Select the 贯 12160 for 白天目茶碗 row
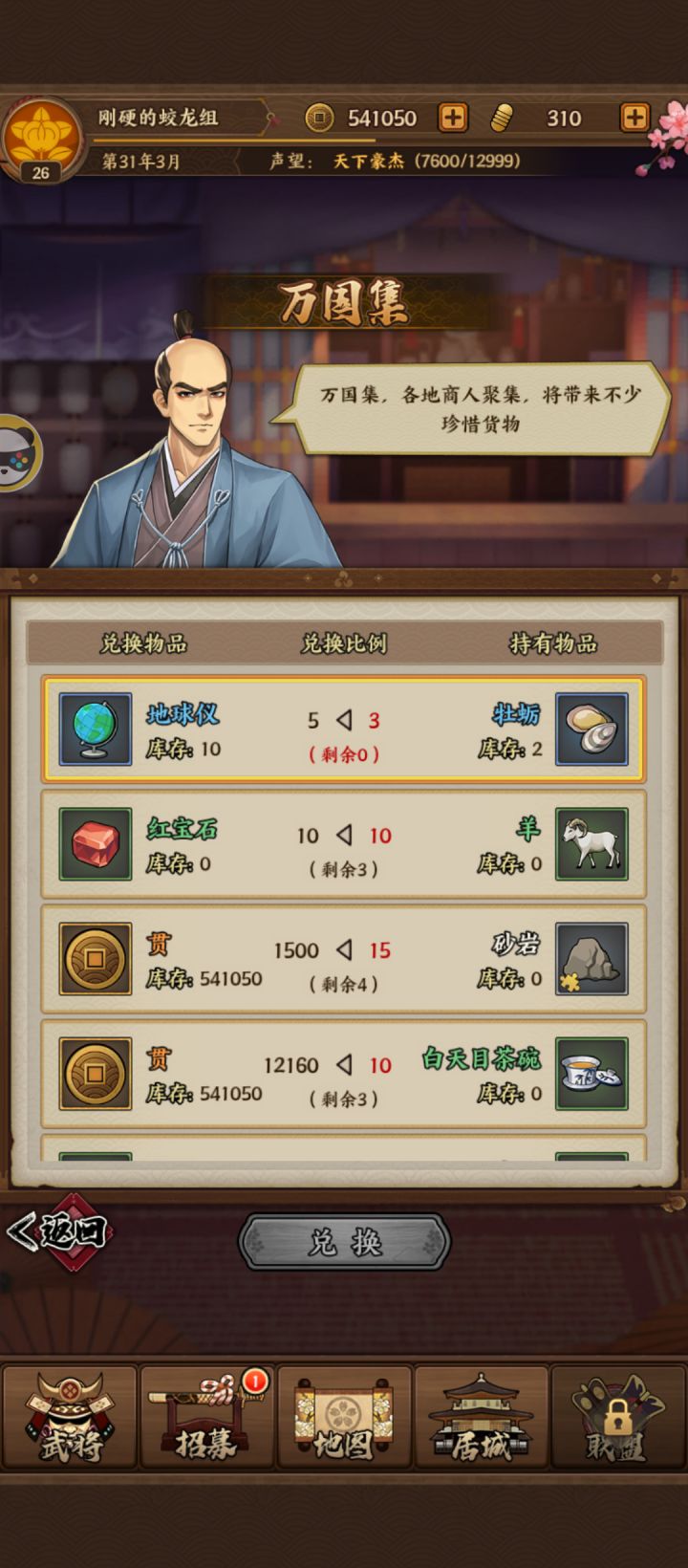 pos(344,1074)
